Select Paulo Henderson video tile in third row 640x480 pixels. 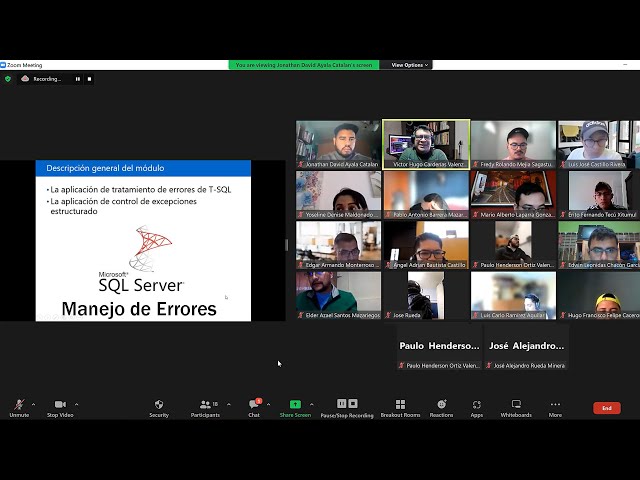[x=513, y=245]
